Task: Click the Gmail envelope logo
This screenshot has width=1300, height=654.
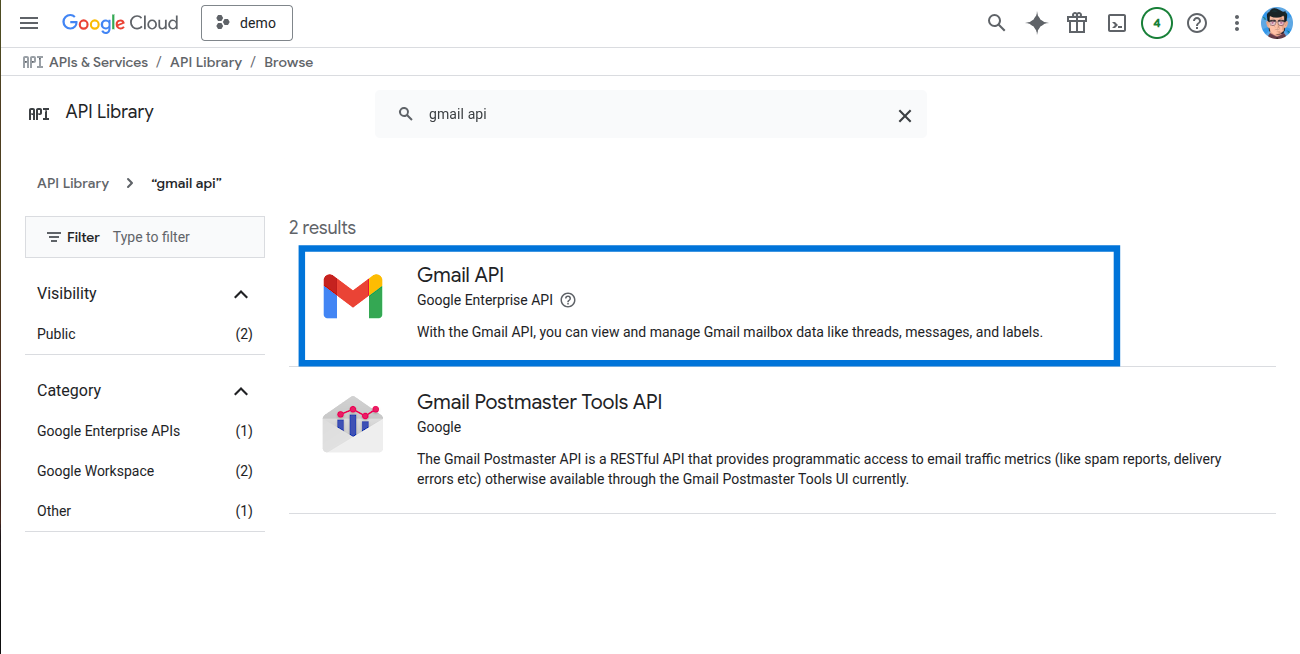Action: click(353, 296)
